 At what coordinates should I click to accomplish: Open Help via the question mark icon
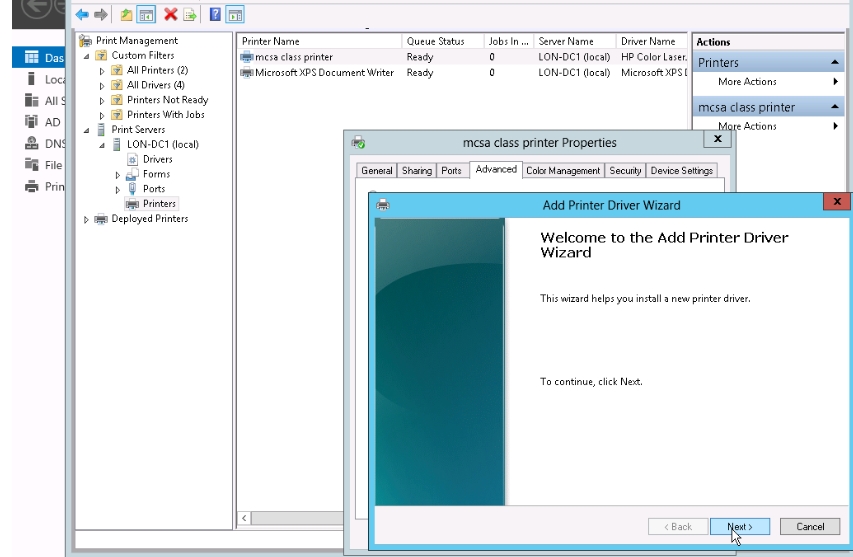click(x=215, y=15)
